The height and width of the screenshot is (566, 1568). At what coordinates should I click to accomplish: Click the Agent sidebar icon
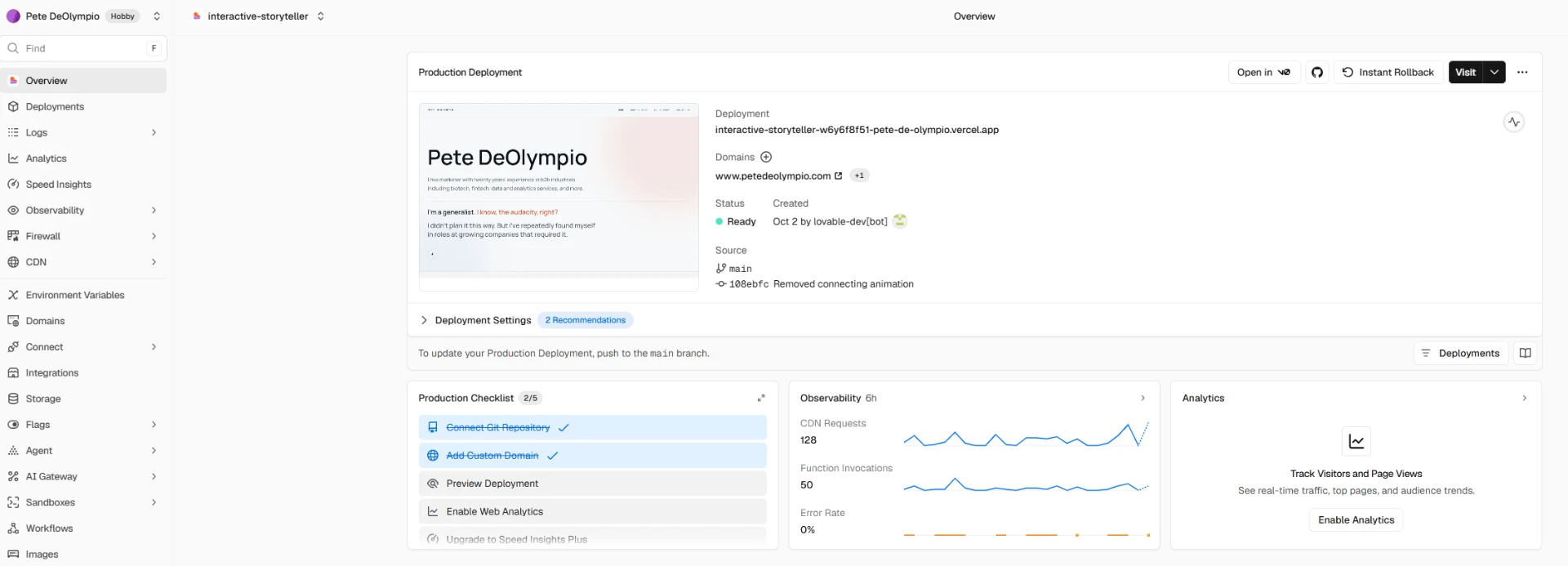tap(13, 451)
